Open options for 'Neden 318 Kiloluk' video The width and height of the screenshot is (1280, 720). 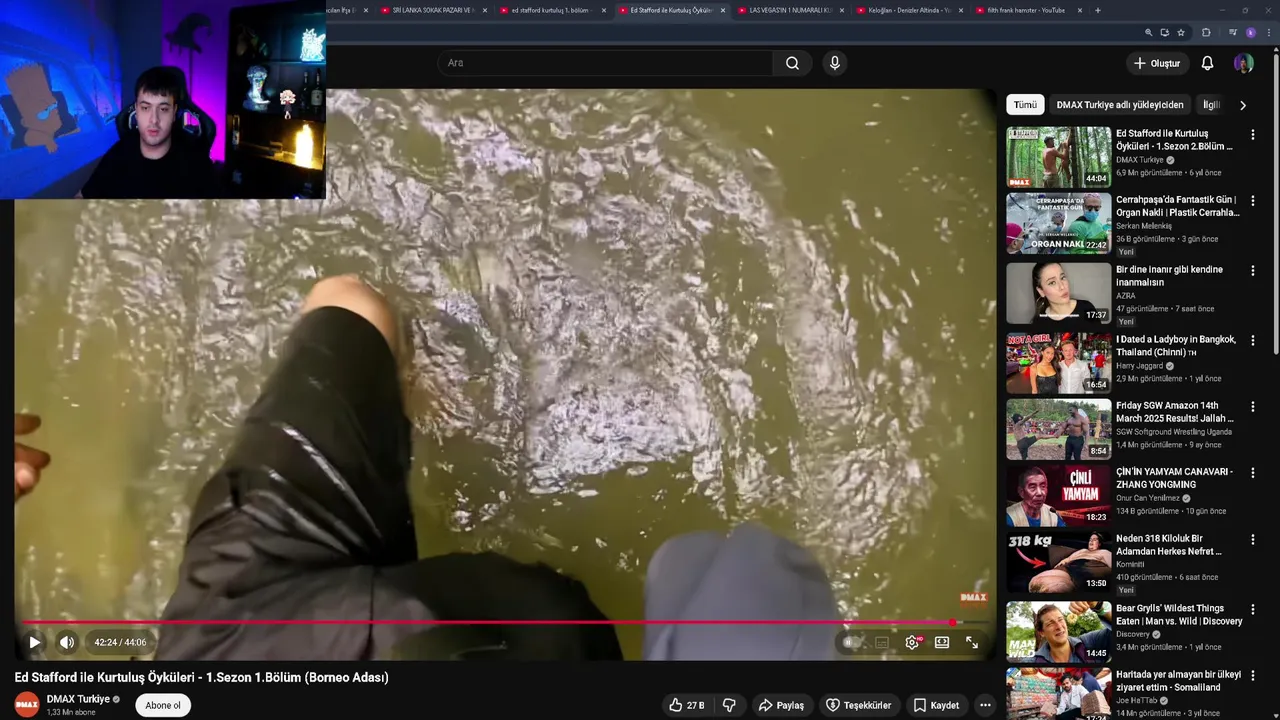pos(1252,540)
